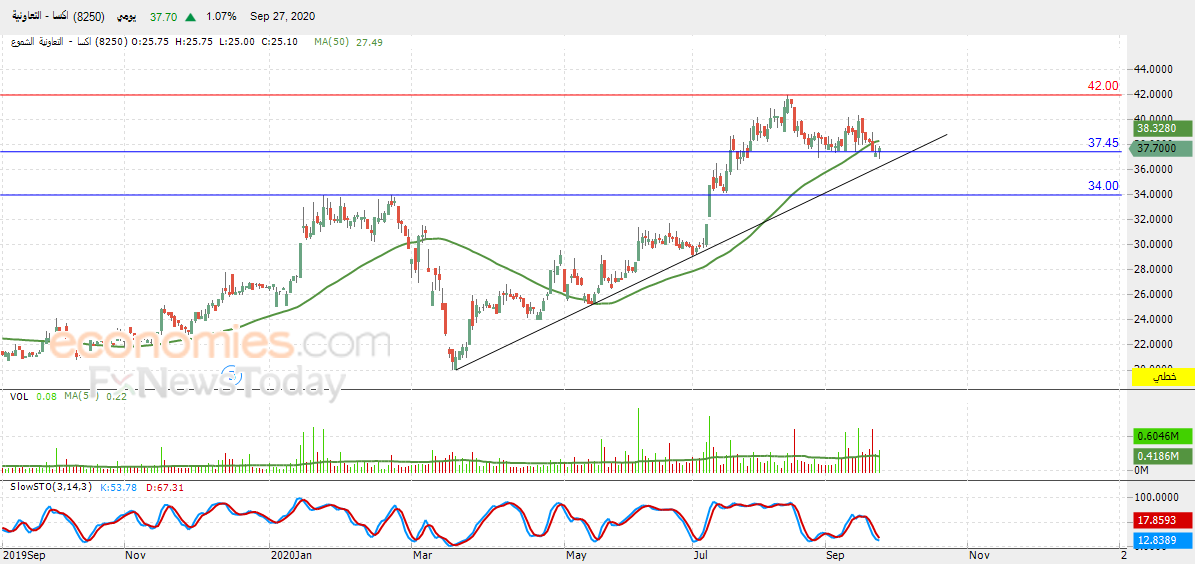The height and width of the screenshot is (564, 1195).
Task: Click the 24.0000 price axis label
Action: click(x=1155, y=319)
